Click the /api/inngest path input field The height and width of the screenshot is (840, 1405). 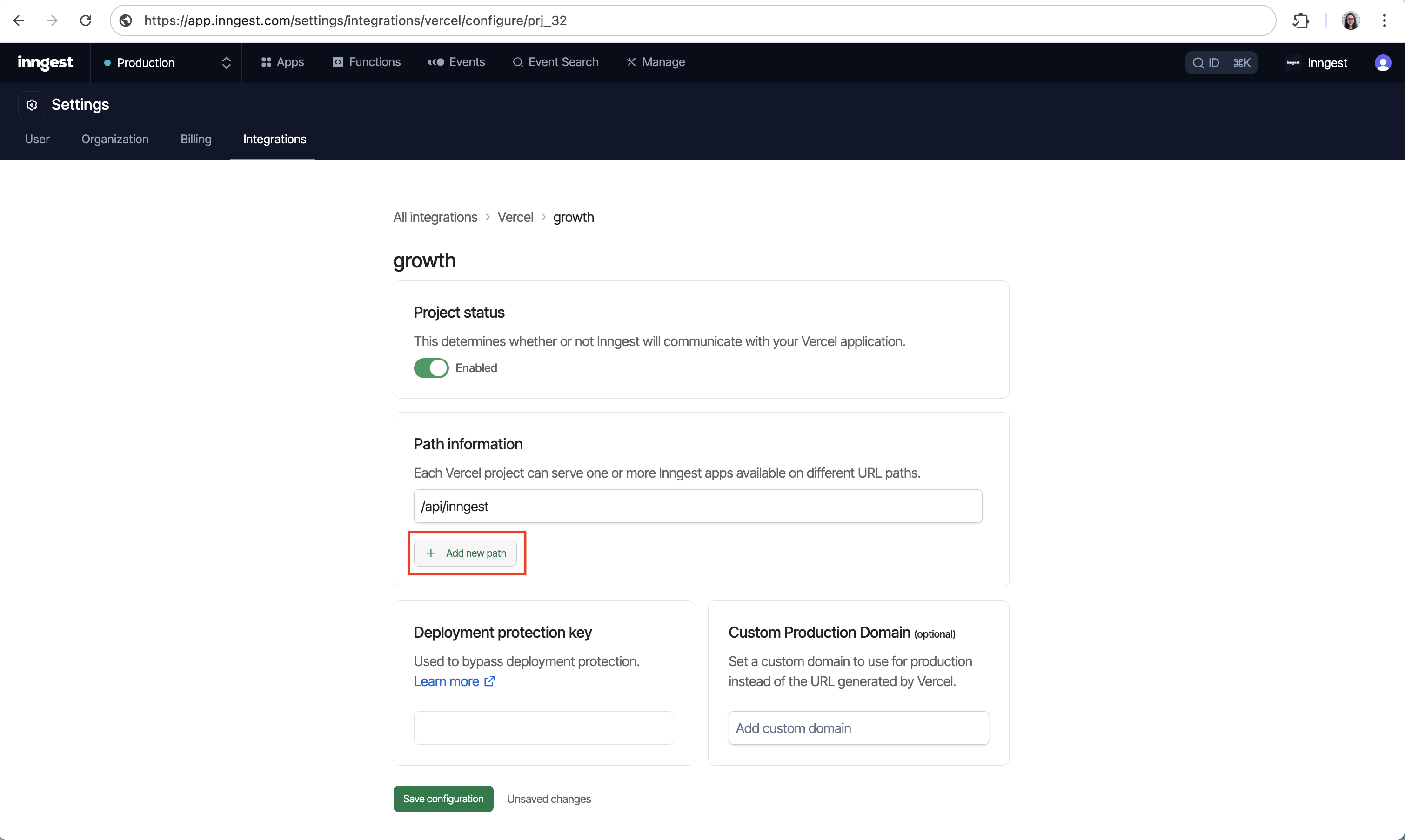click(x=698, y=505)
